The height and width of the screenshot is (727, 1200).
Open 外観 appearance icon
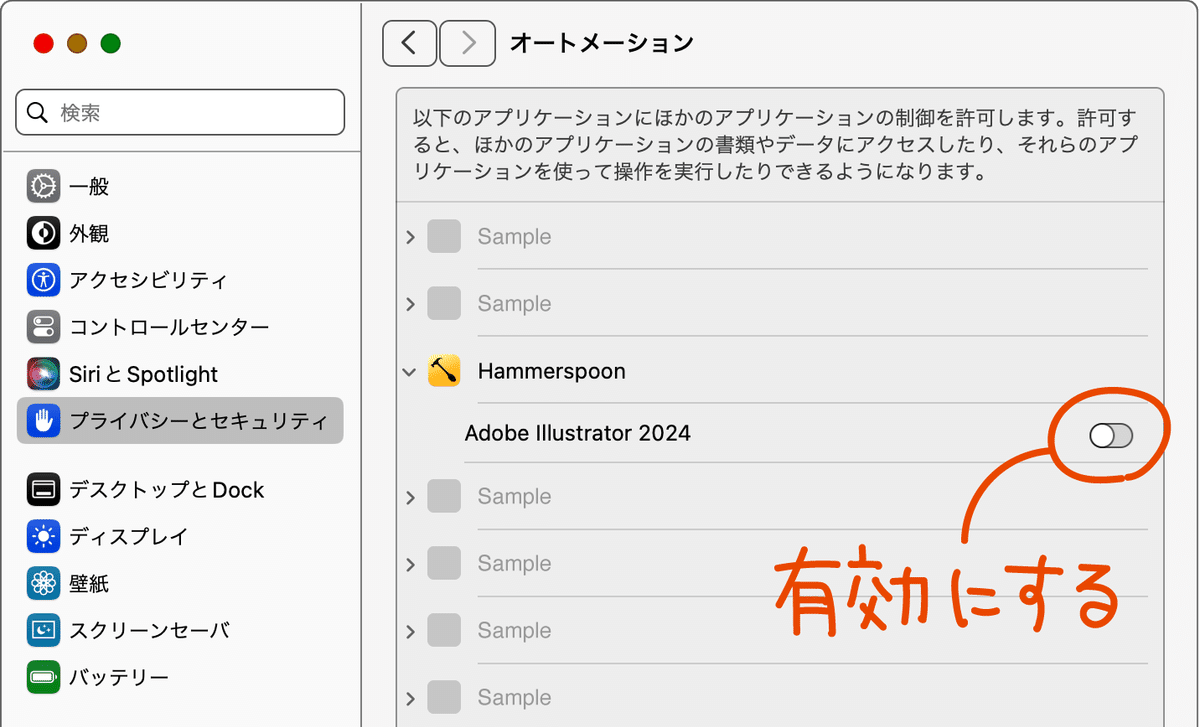coord(43,233)
